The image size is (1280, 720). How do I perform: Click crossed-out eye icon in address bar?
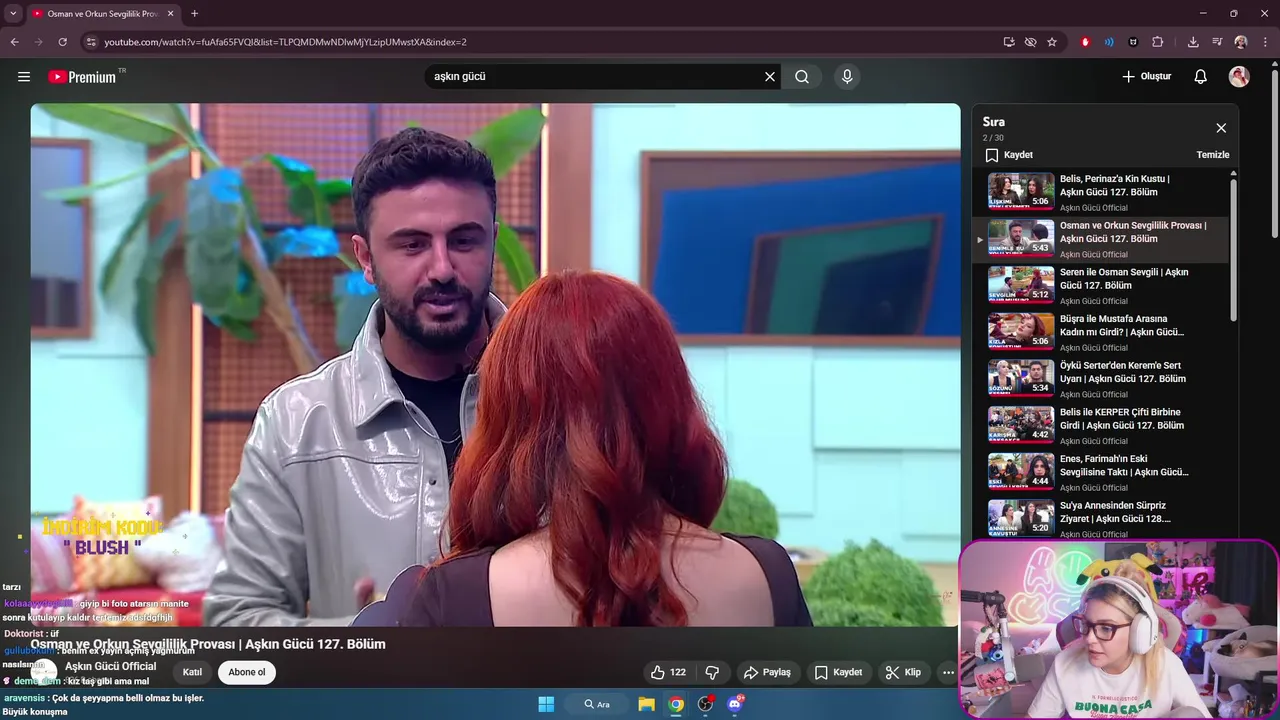(1030, 42)
